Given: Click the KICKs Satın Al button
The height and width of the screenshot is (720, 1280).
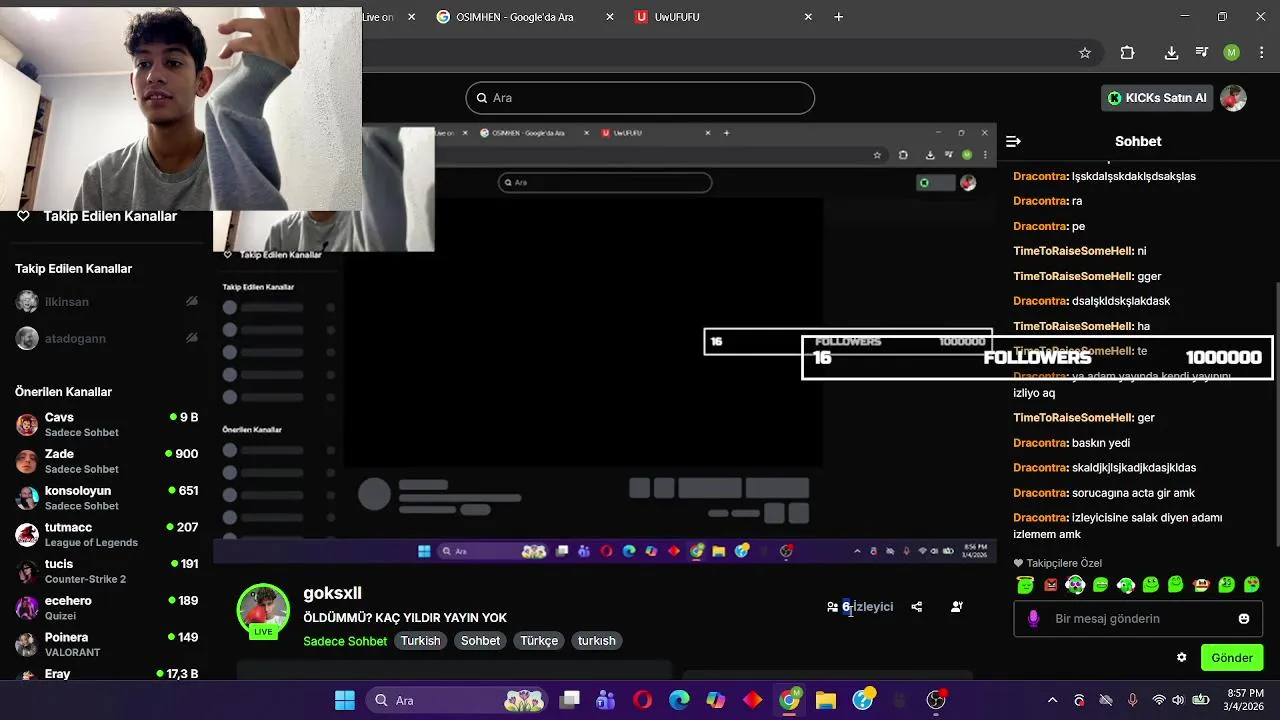Looking at the screenshot, I should (1157, 98).
